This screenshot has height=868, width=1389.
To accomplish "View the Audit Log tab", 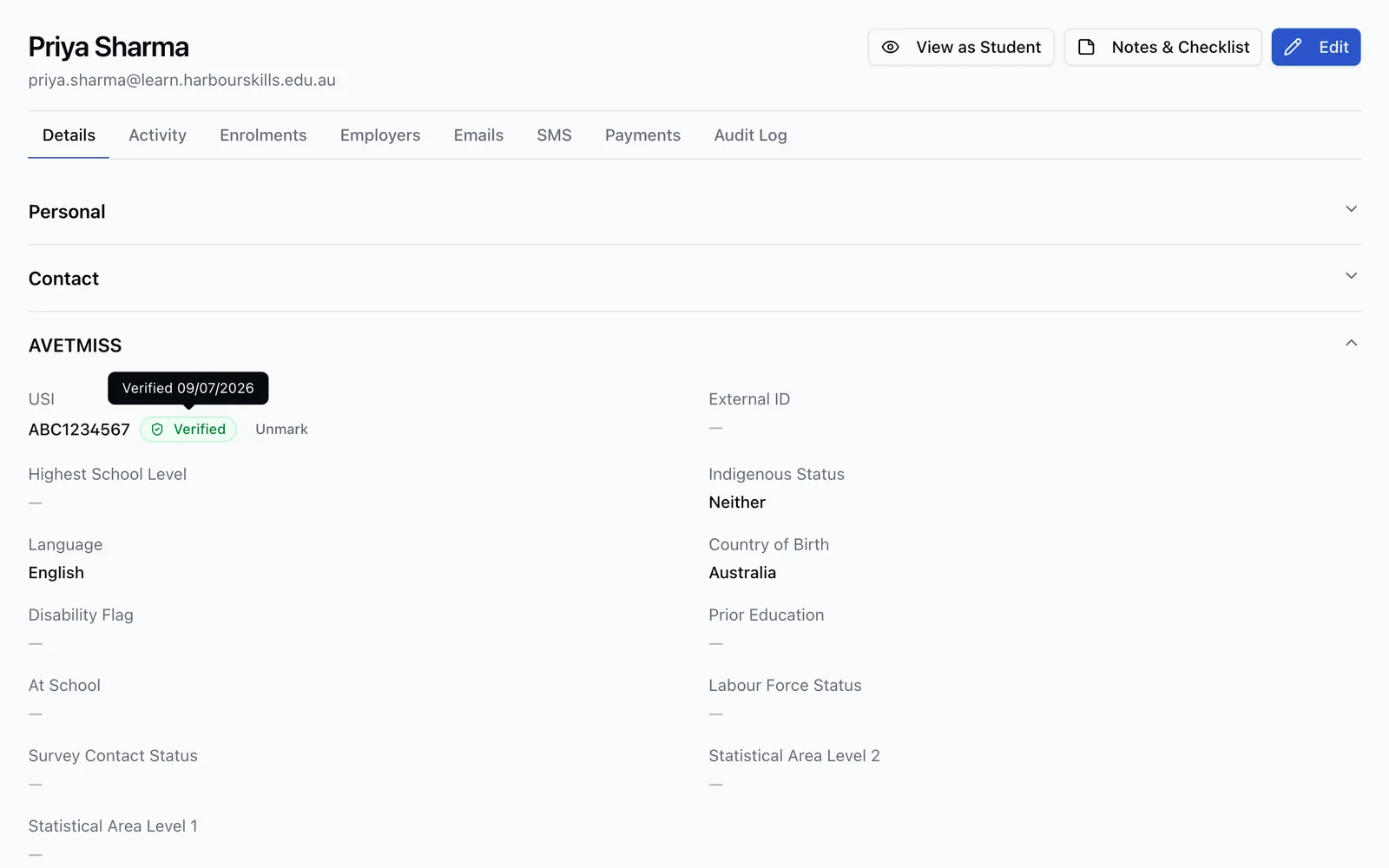I will 750,135.
